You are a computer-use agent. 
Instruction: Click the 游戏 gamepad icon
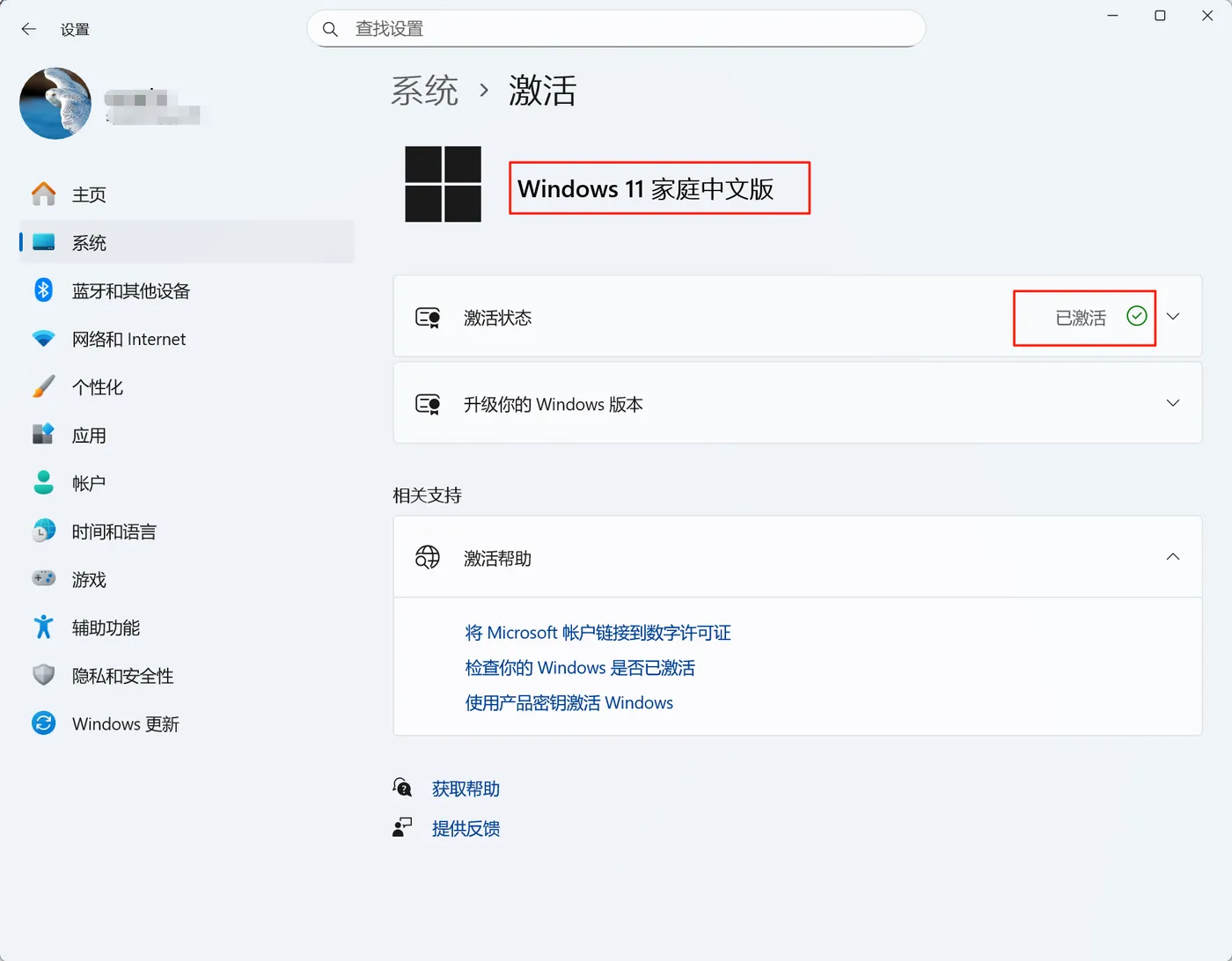coord(43,578)
